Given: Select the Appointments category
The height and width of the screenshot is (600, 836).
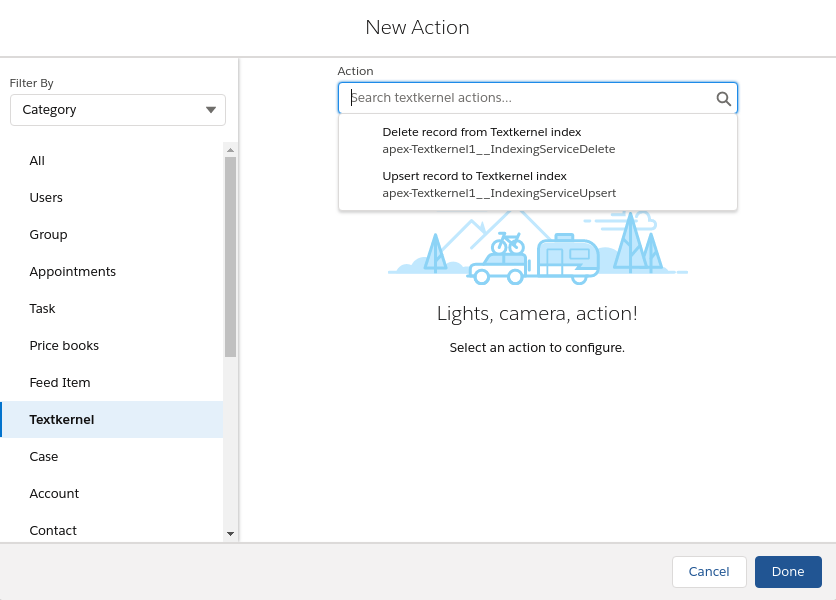Looking at the screenshot, I should click(111, 271).
